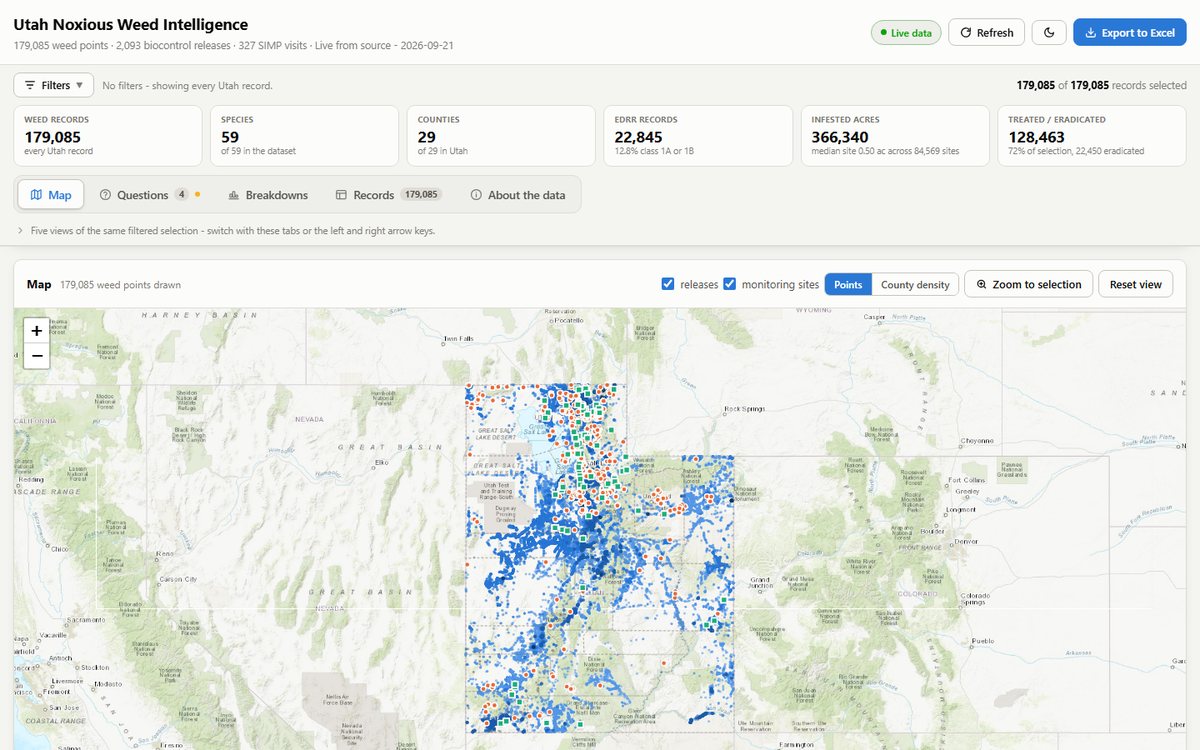This screenshot has height=750, width=1200.
Task: Click the '179,085 weed points drawn' label
Action: pos(120,285)
